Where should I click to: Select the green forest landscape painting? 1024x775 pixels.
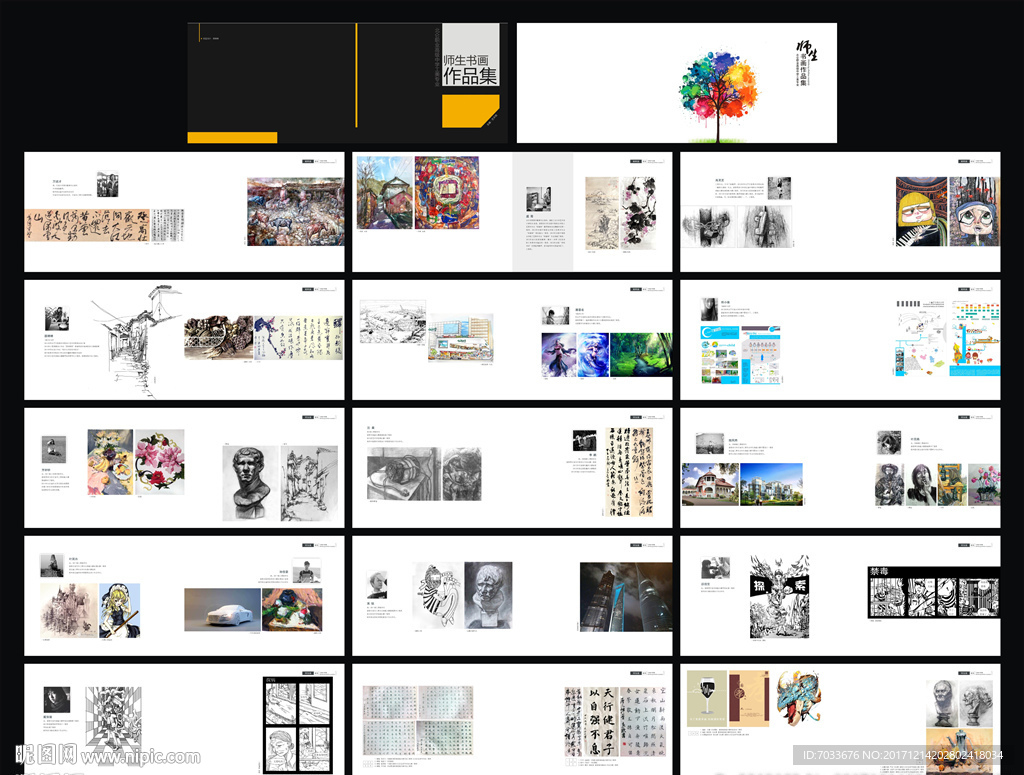coord(640,354)
